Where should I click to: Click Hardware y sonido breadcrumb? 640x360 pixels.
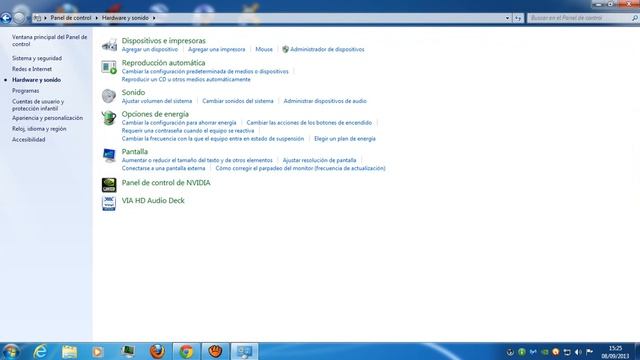tap(125, 18)
